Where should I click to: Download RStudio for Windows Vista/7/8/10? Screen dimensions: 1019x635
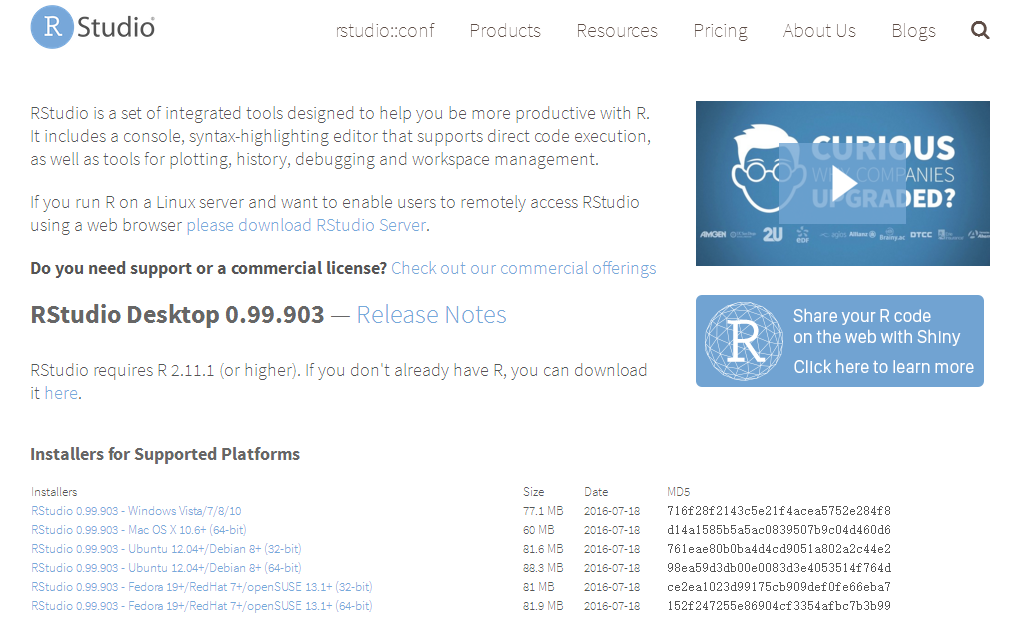[136, 511]
